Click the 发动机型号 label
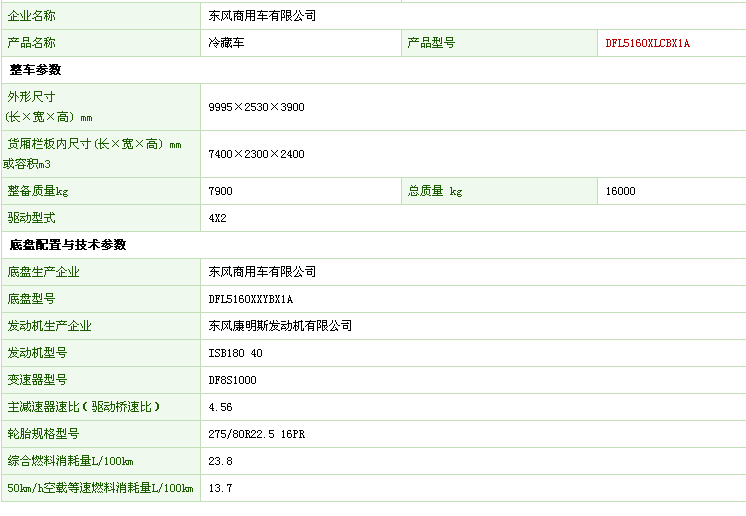Image resolution: width=746 pixels, height=516 pixels. [x=37, y=353]
